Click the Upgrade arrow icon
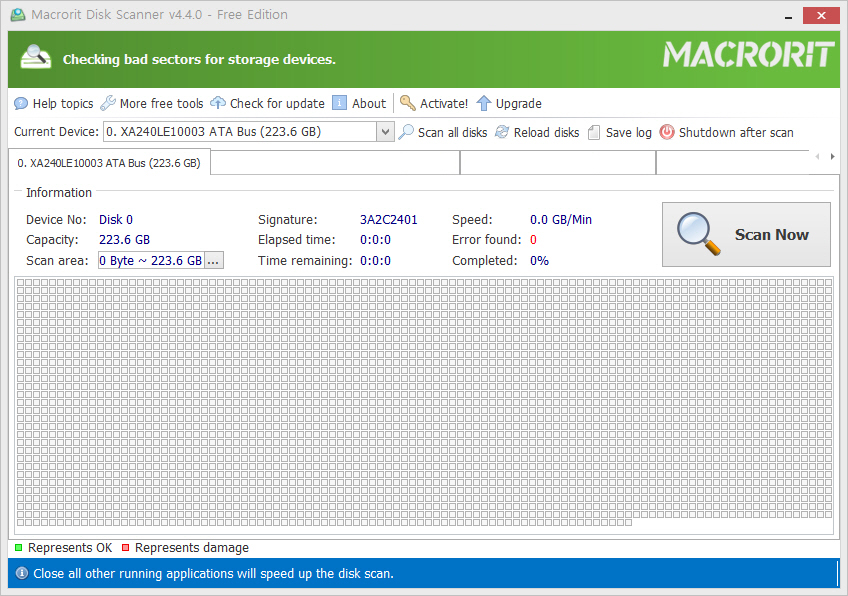The image size is (848, 596). click(483, 103)
